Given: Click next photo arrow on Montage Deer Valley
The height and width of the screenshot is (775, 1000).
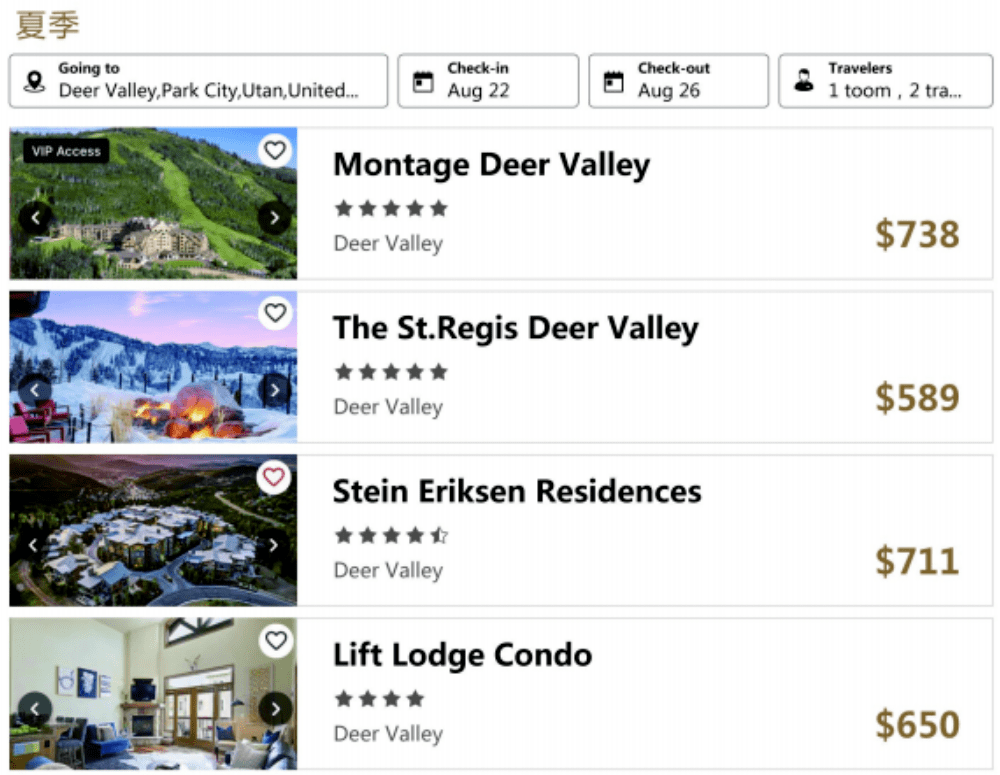Looking at the screenshot, I should coord(274,217).
